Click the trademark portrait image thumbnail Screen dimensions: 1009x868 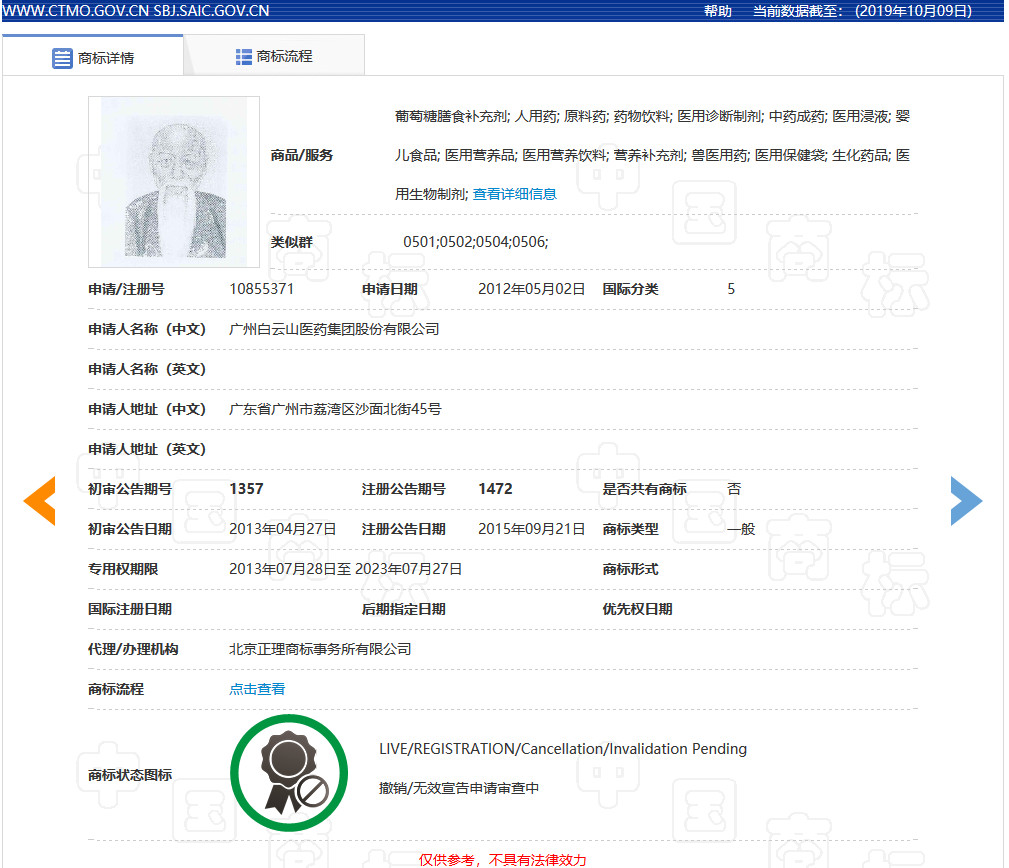point(173,181)
